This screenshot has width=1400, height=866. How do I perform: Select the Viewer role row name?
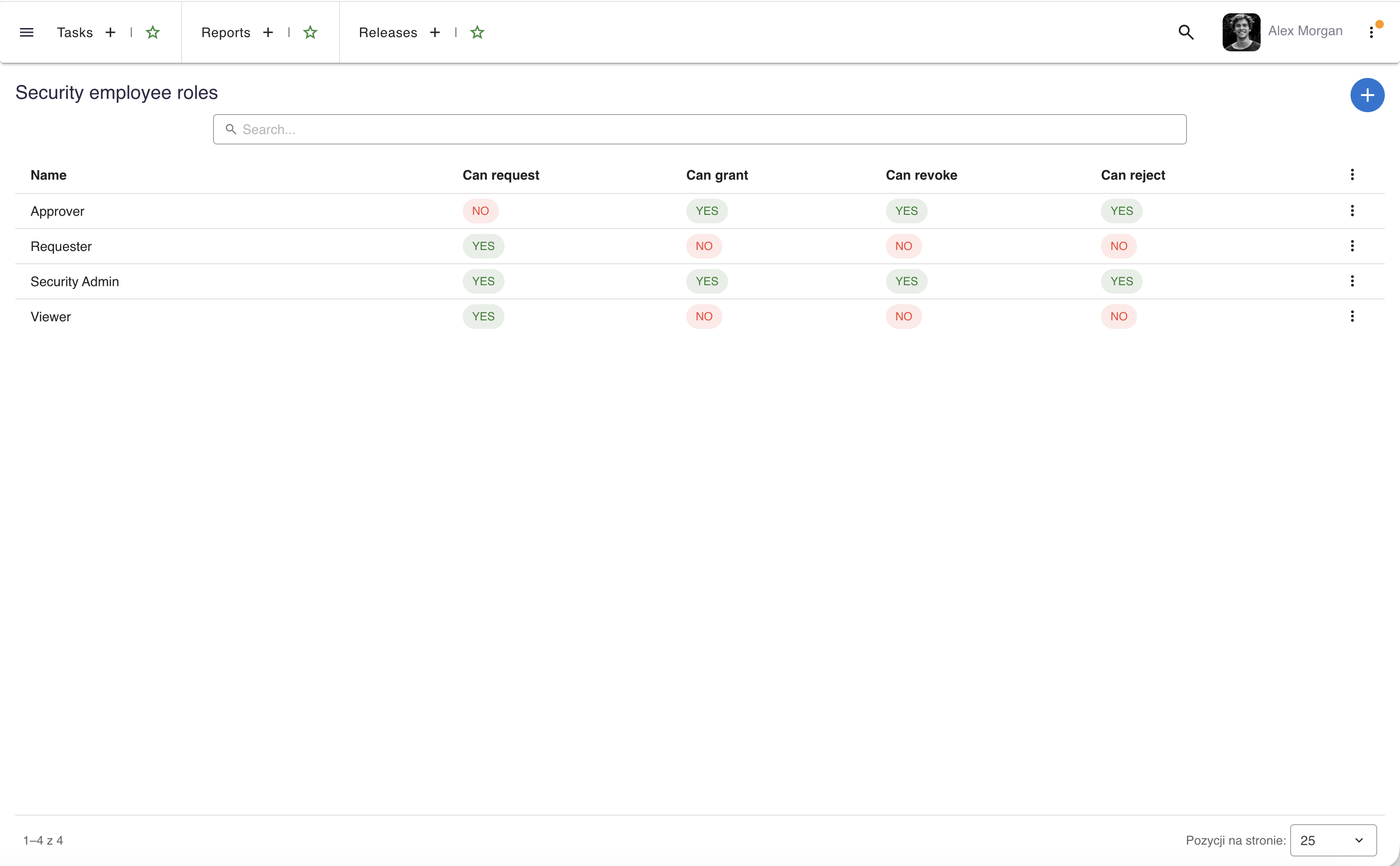pyautogui.click(x=50, y=317)
